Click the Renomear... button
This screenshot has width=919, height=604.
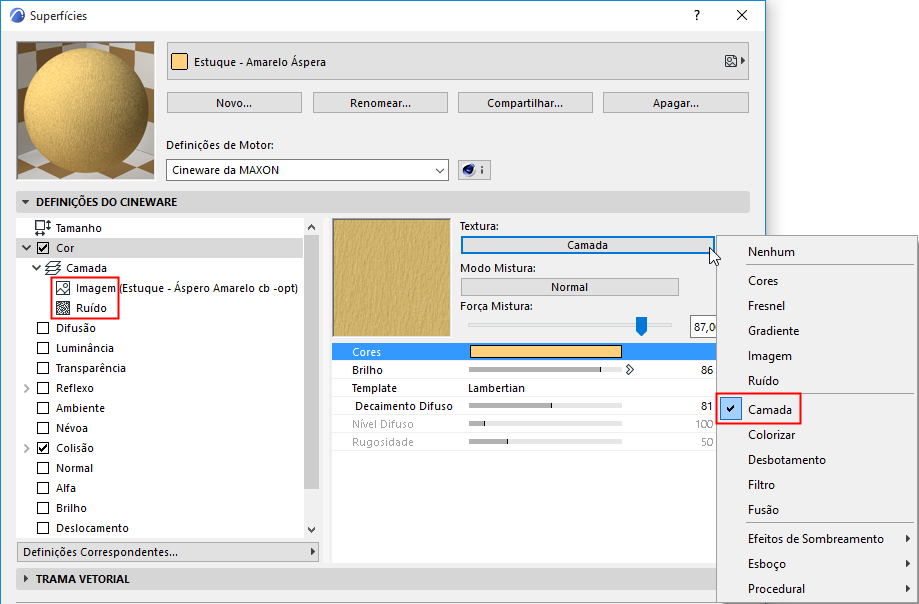pyautogui.click(x=379, y=103)
